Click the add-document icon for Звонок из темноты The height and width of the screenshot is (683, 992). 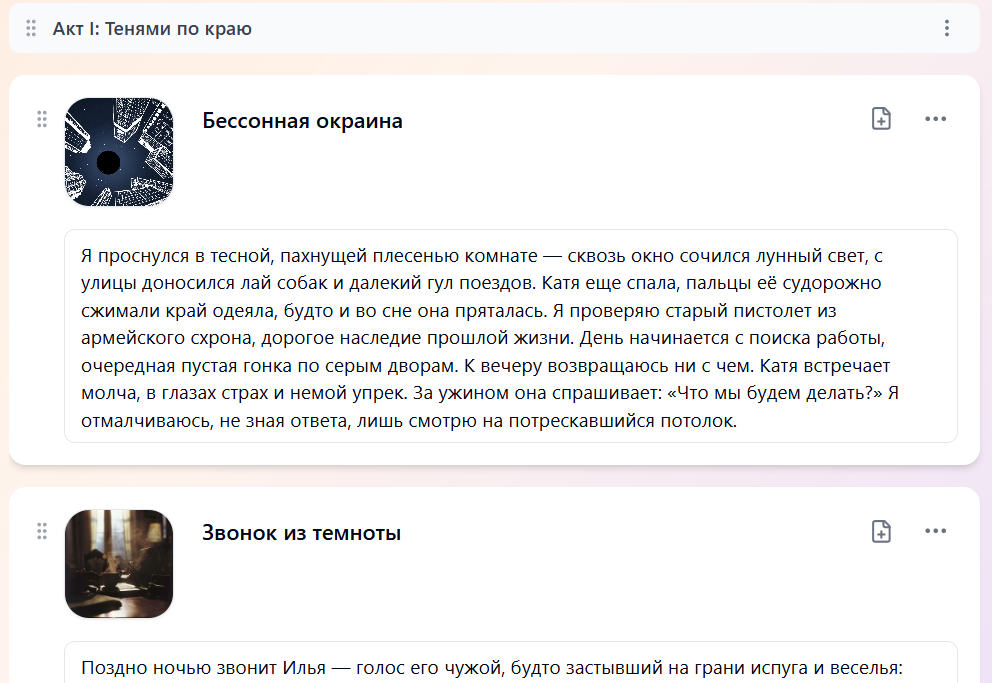point(881,531)
